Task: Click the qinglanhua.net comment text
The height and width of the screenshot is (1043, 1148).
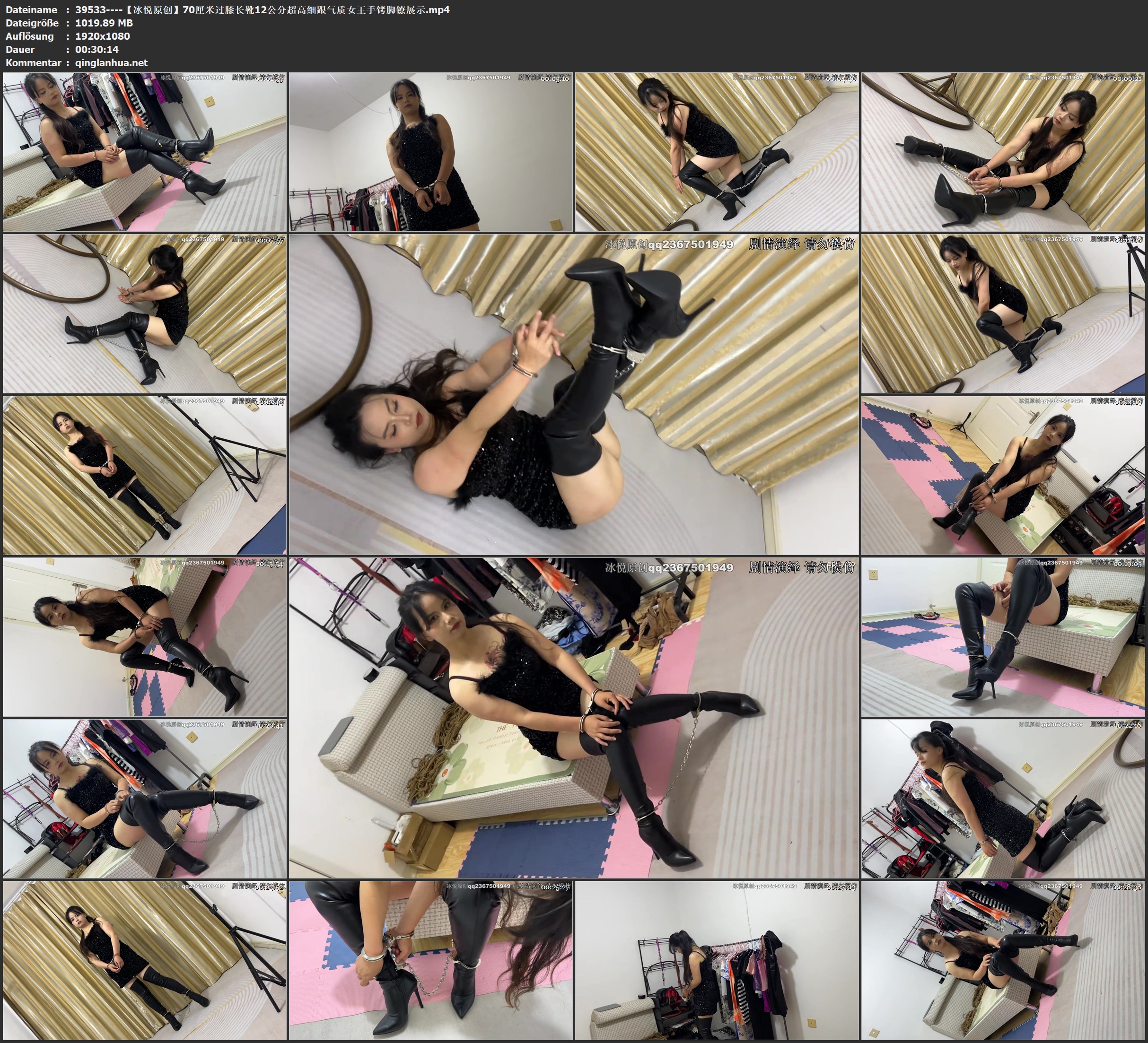Action: [x=111, y=62]
